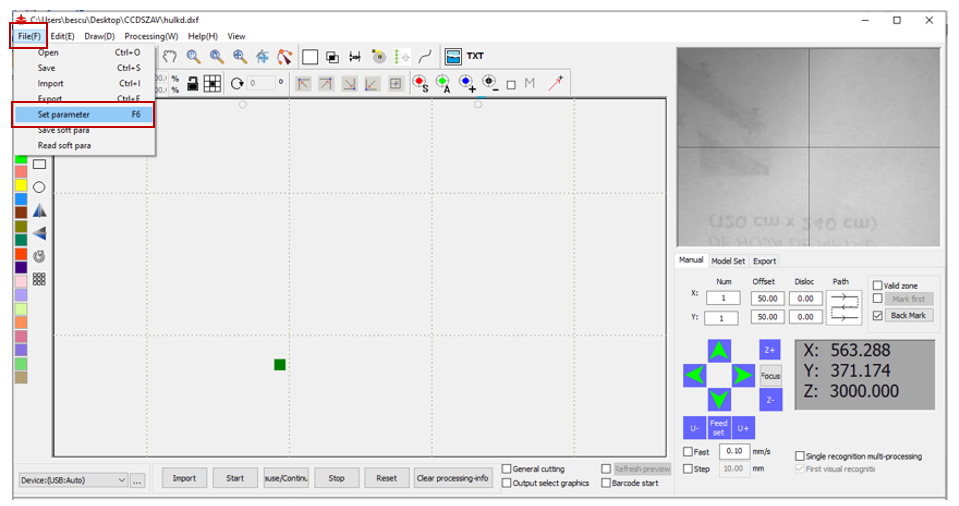Switch to the Model Set tab
959x506 pixels.
click(728, 261)
